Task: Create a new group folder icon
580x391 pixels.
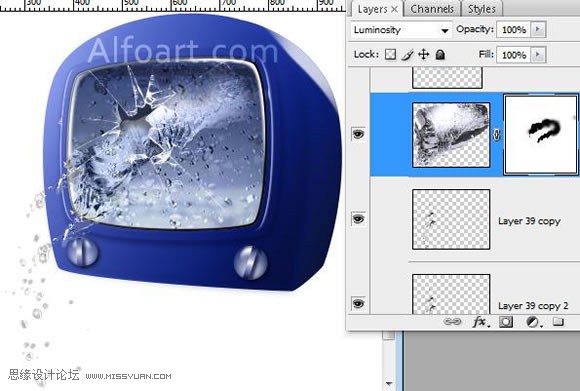Action: [x=558, y=322]
